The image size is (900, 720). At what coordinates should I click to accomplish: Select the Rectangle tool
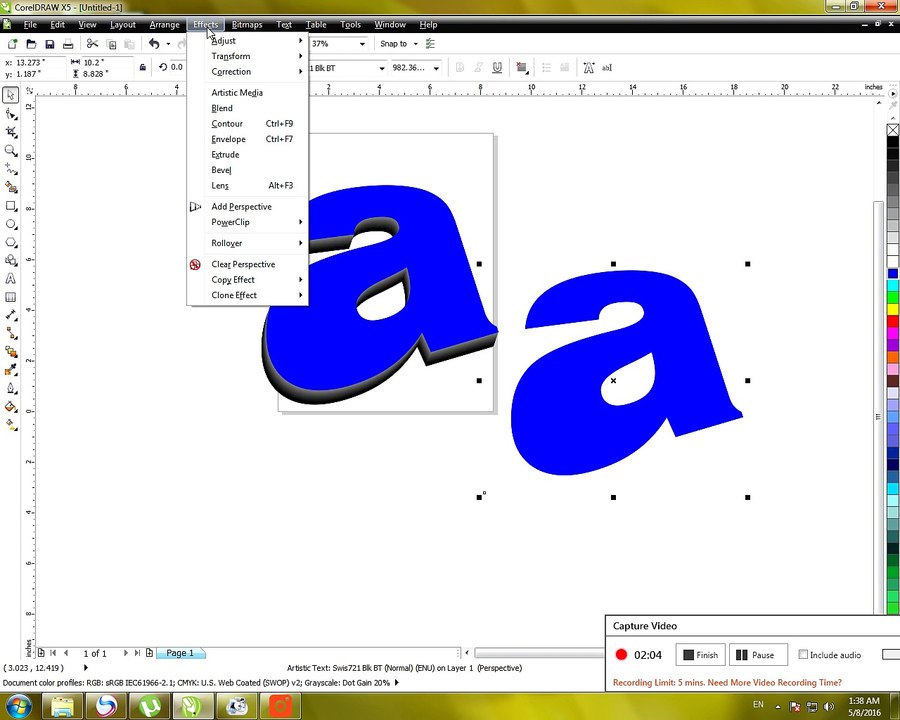click(11, 206)
